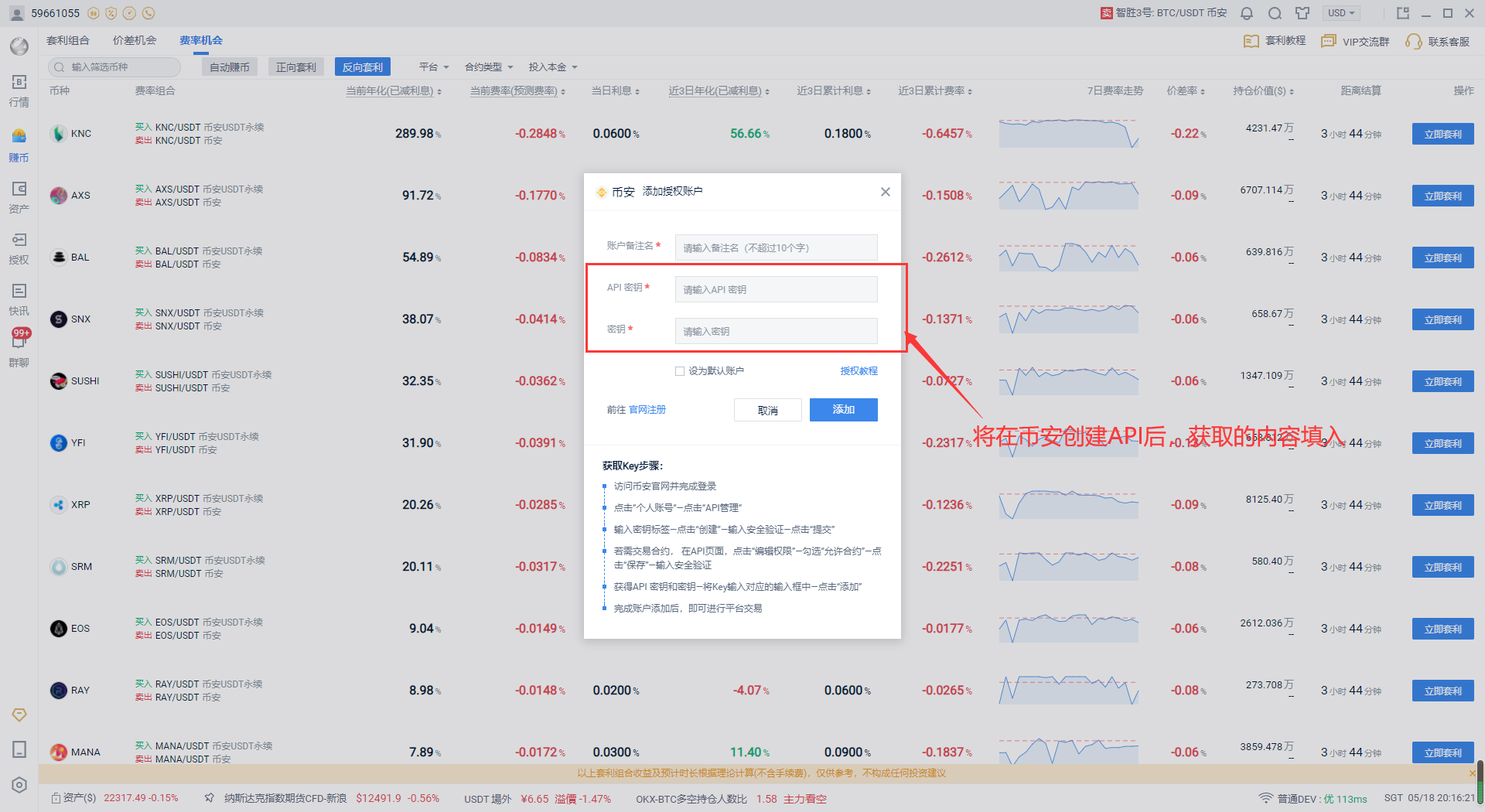Sort by 近3日累计费率 column
This screenshot has height=812, width=1485.
coord(935,91)
